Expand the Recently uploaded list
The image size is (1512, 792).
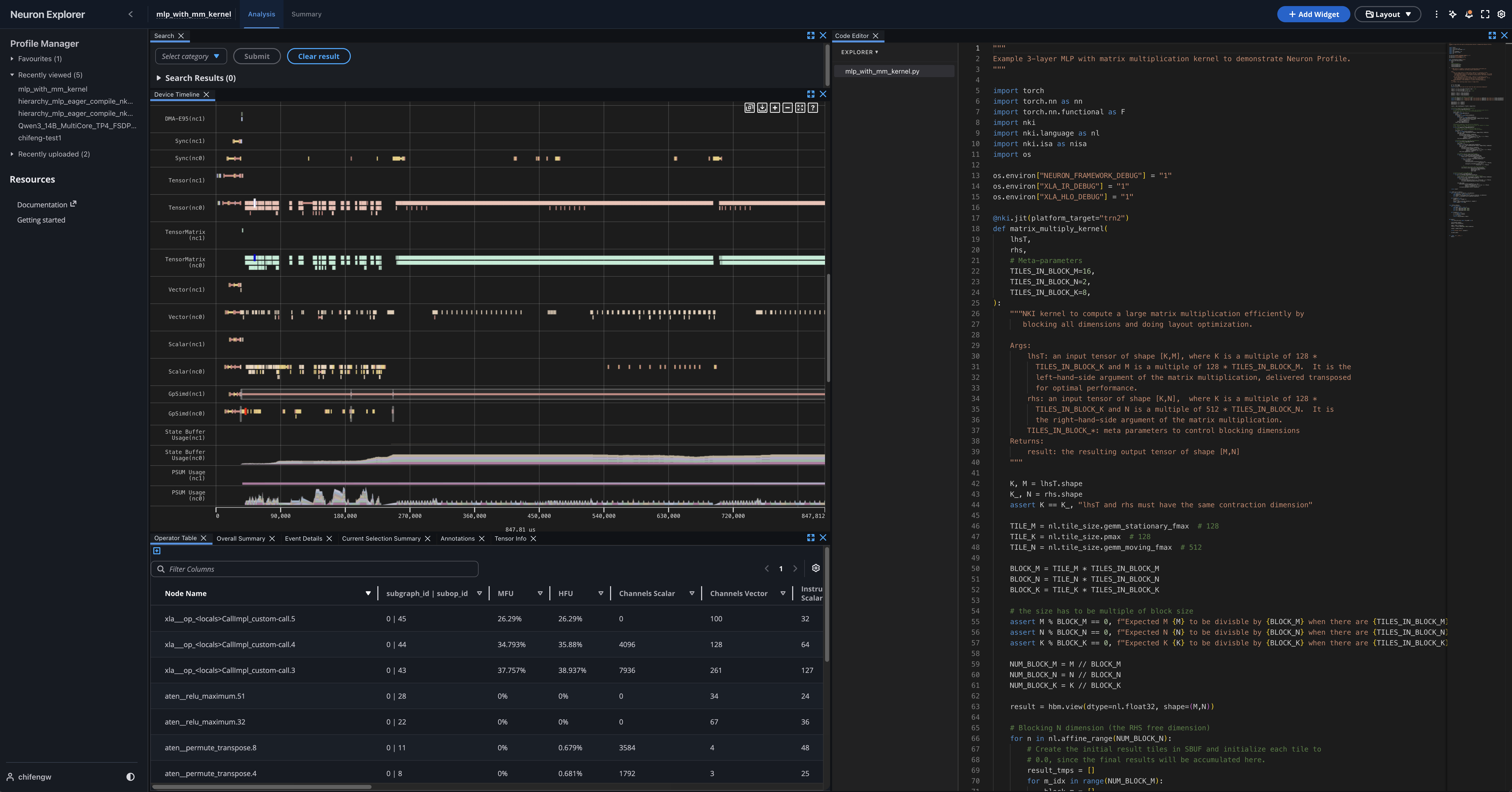click(12, 154)
